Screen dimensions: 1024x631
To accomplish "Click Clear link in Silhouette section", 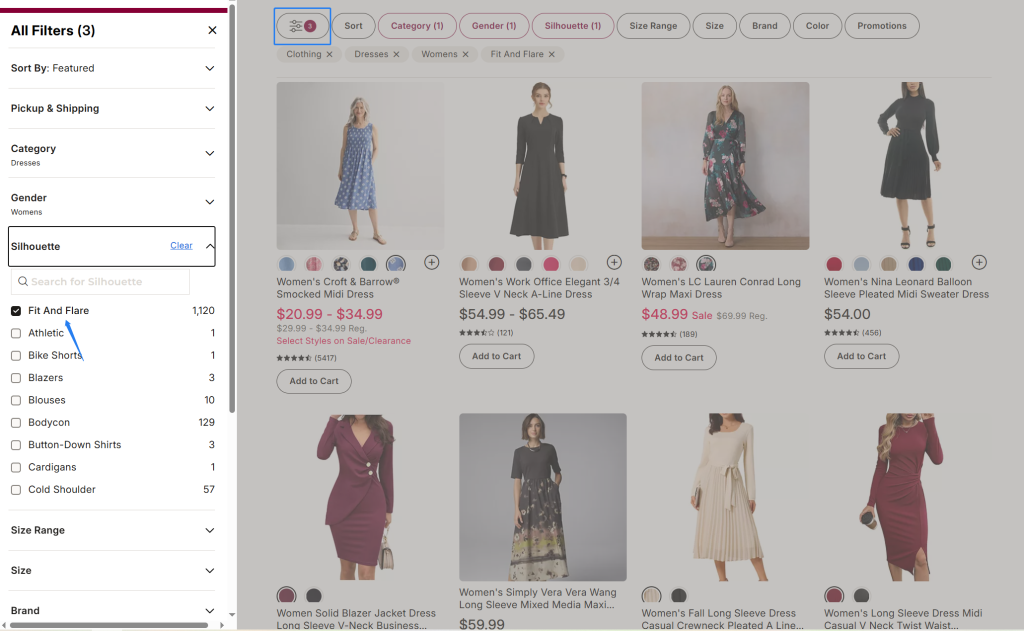I will coord(181,246).
